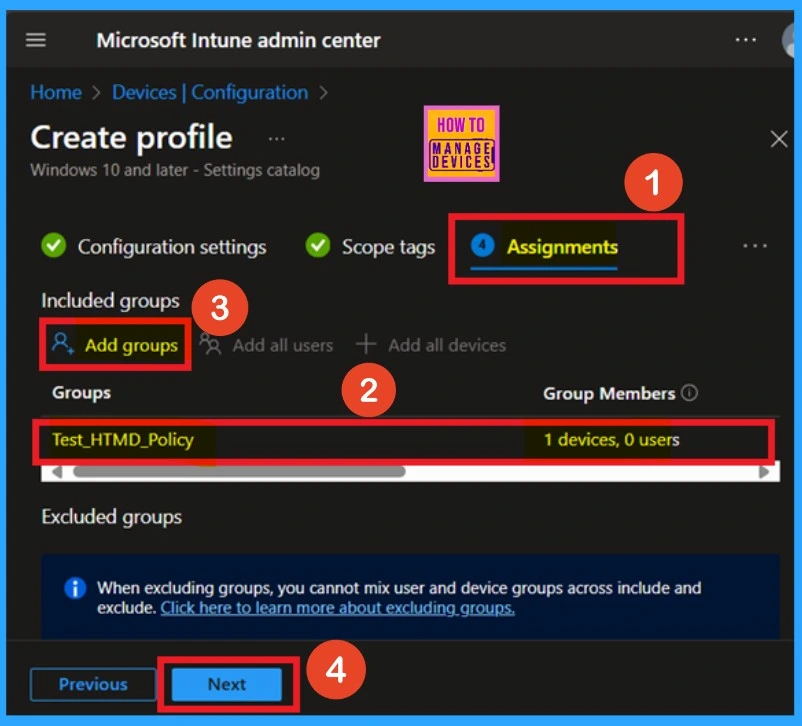Show Group Members info tooltip icon
Image resolution: width=802 pixels, height=726 pixels.
pos(689,393)
